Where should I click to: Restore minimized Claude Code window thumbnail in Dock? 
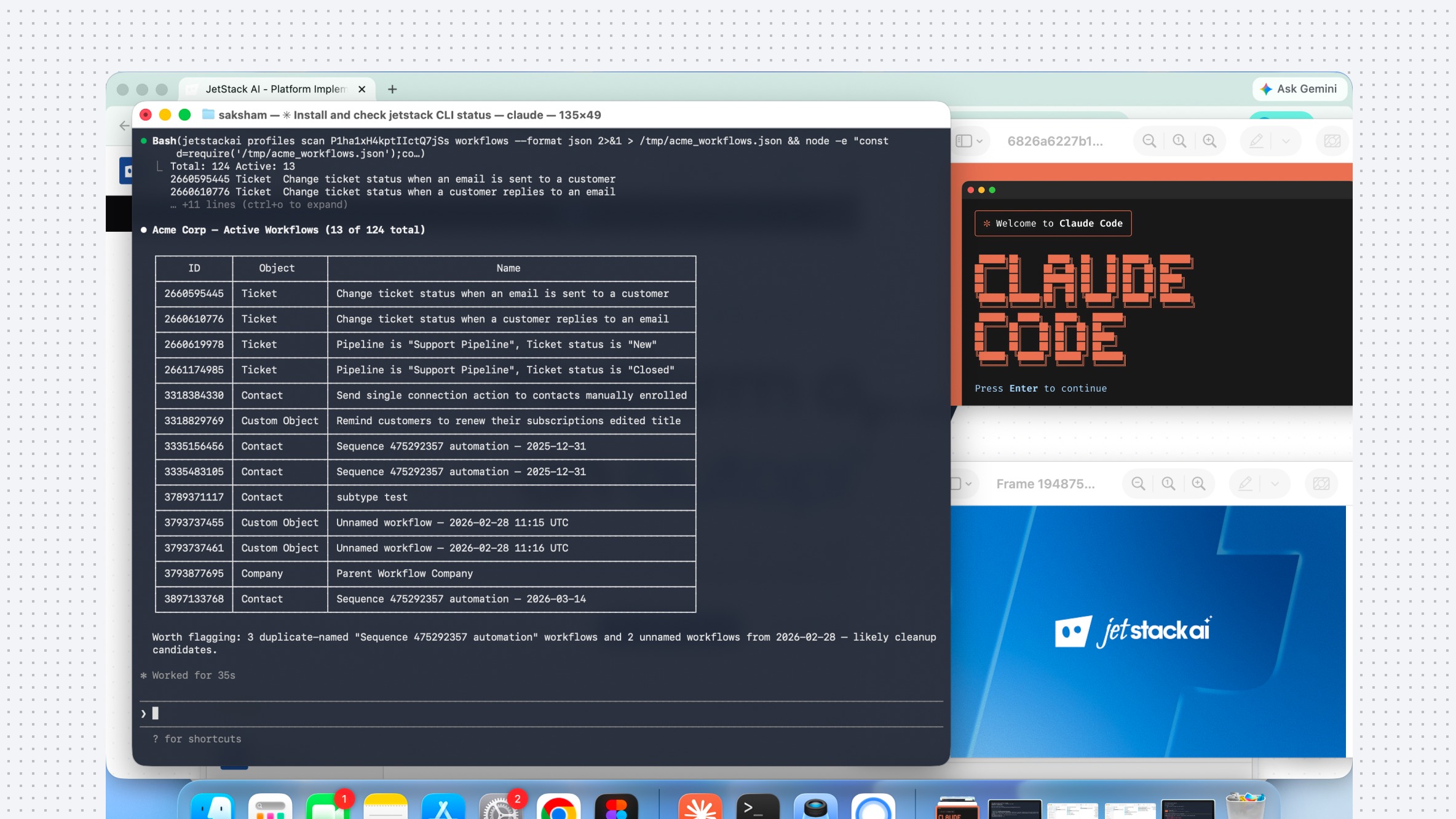pyautogui.click(x=957, y=808)
